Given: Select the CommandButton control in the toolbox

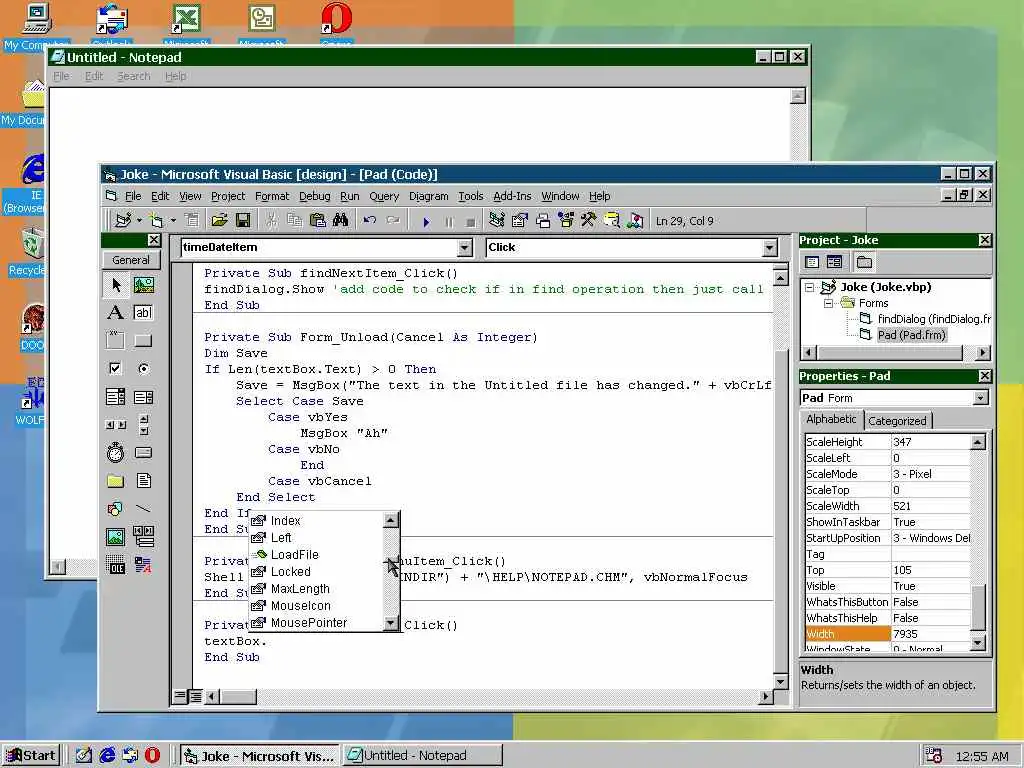Looking at the screenshot, I should [144, 340].
